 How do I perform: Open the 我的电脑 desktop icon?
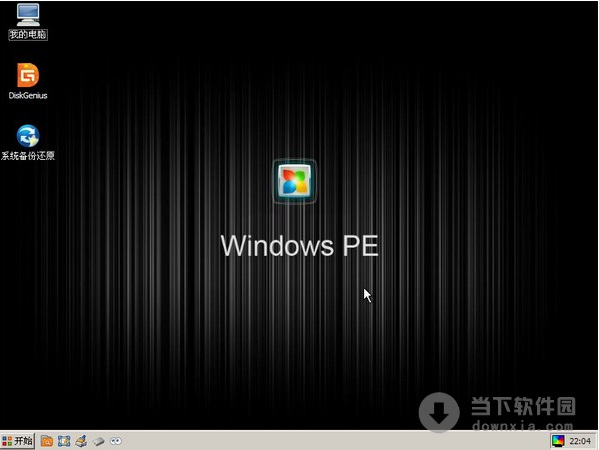pos(28,21)
